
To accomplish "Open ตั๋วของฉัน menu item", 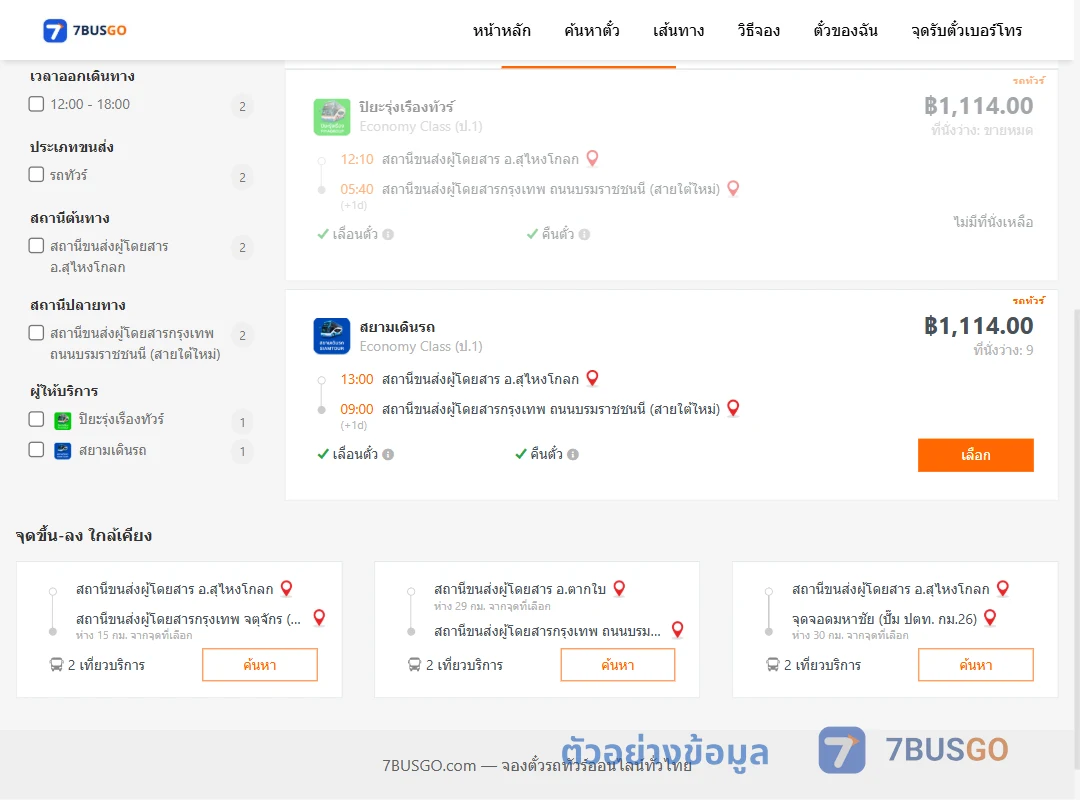I will (x=845, y=31).
